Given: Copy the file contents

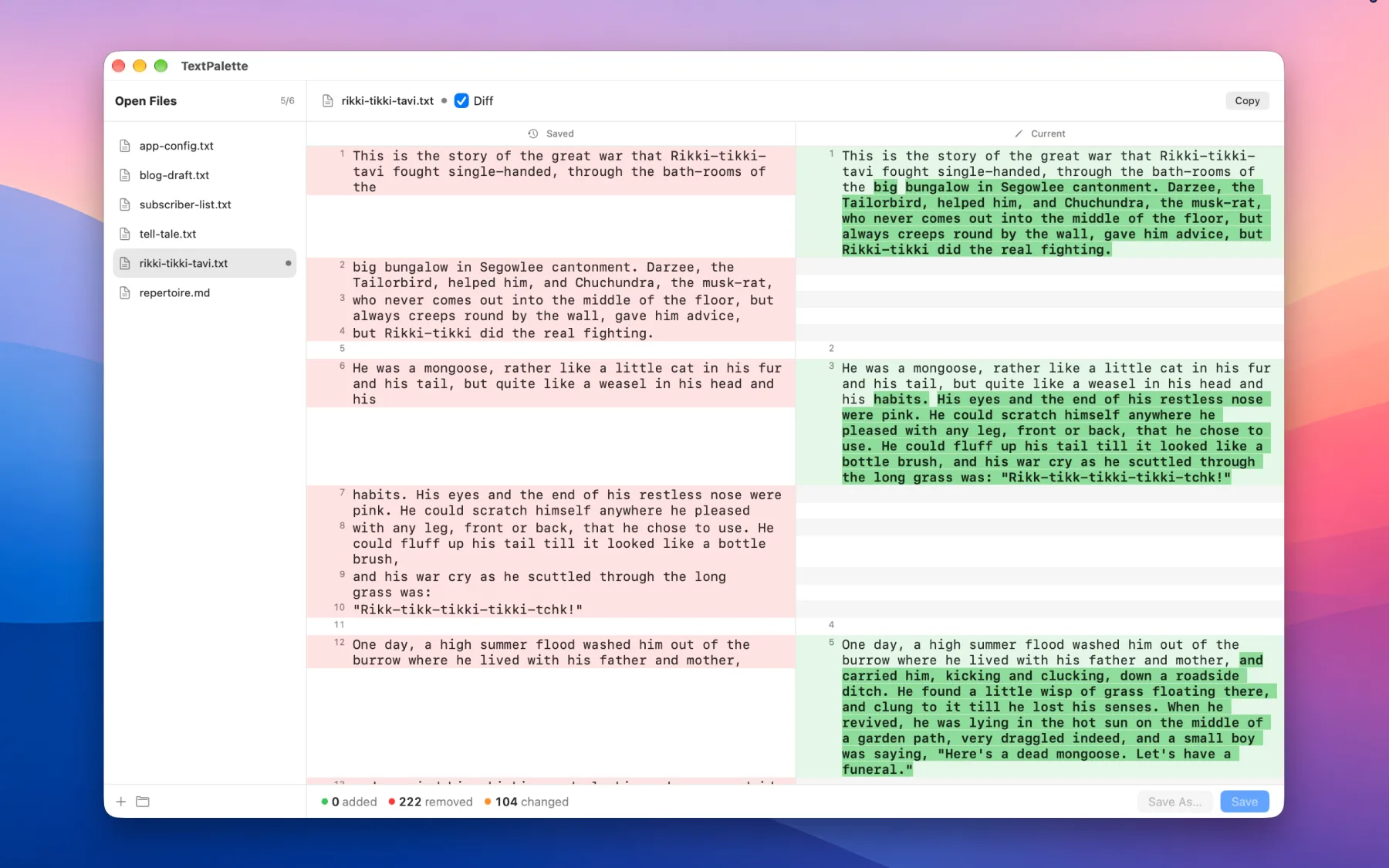Looking at the screenshot, I should coord(1247,101).
